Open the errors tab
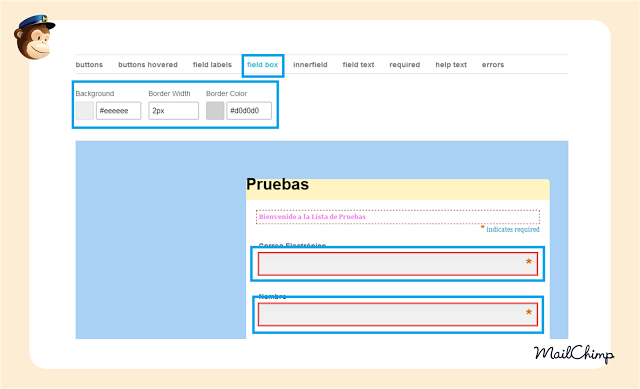Viewport: 640px width, 389px height. click(x=493, y=64)
